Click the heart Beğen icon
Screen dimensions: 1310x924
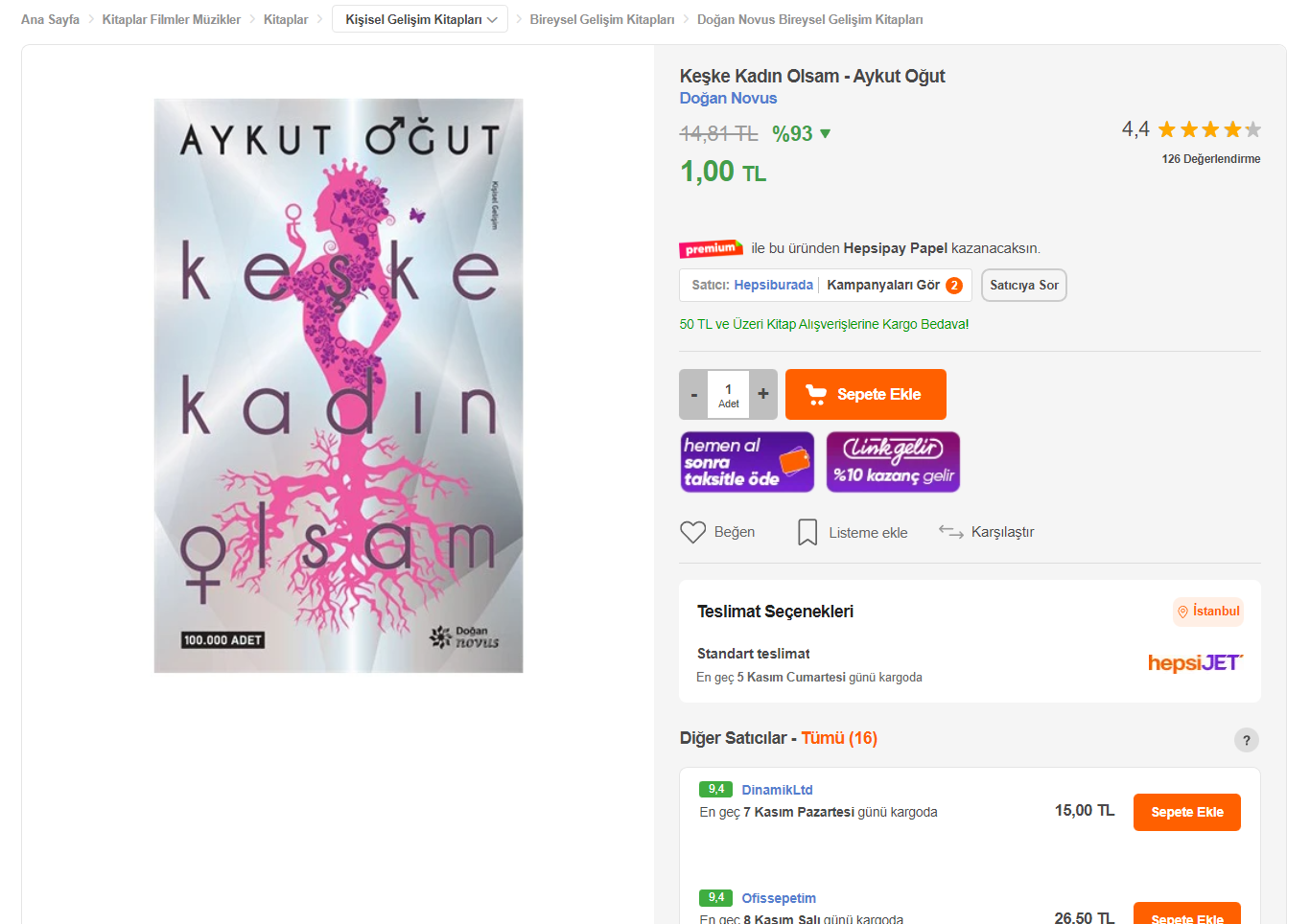click(692, 532)
